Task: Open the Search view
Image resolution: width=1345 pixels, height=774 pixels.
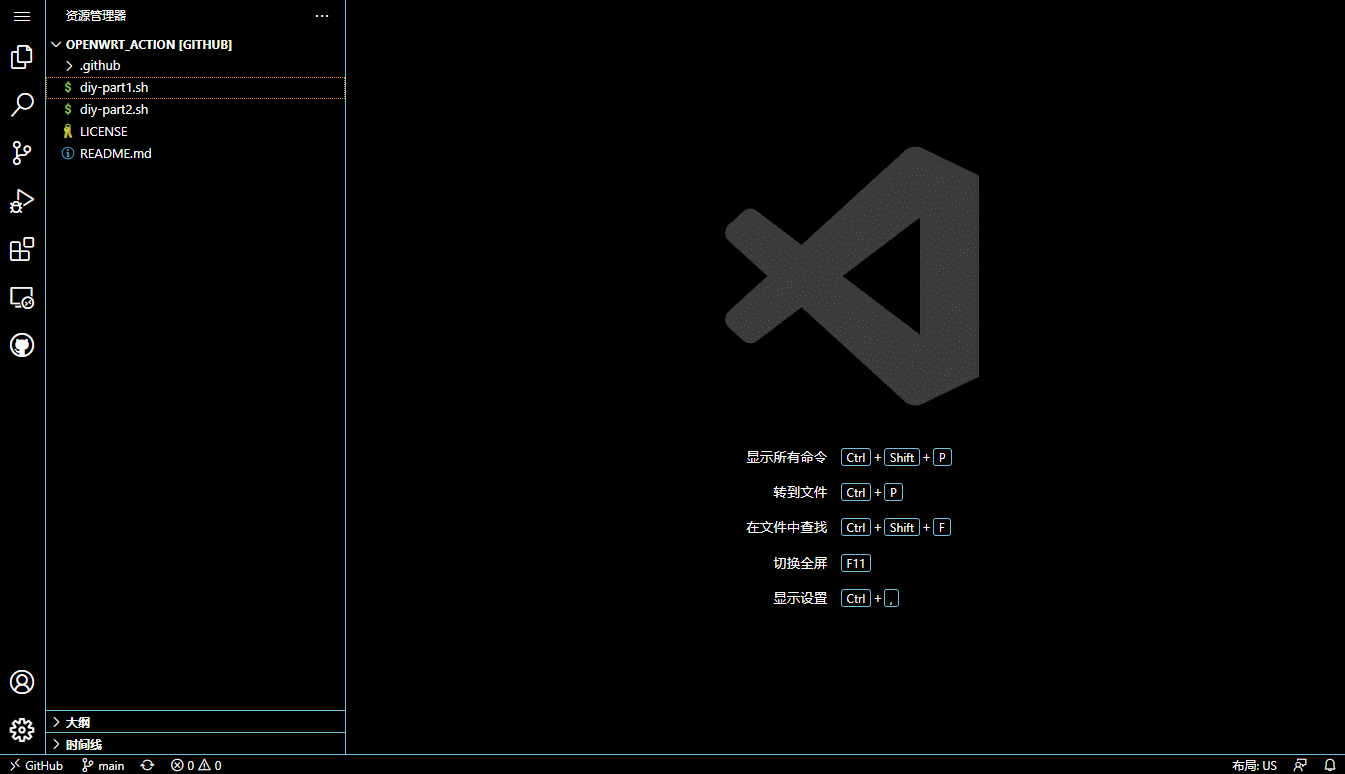Action: pyautogui.click(x=22, y=105)
